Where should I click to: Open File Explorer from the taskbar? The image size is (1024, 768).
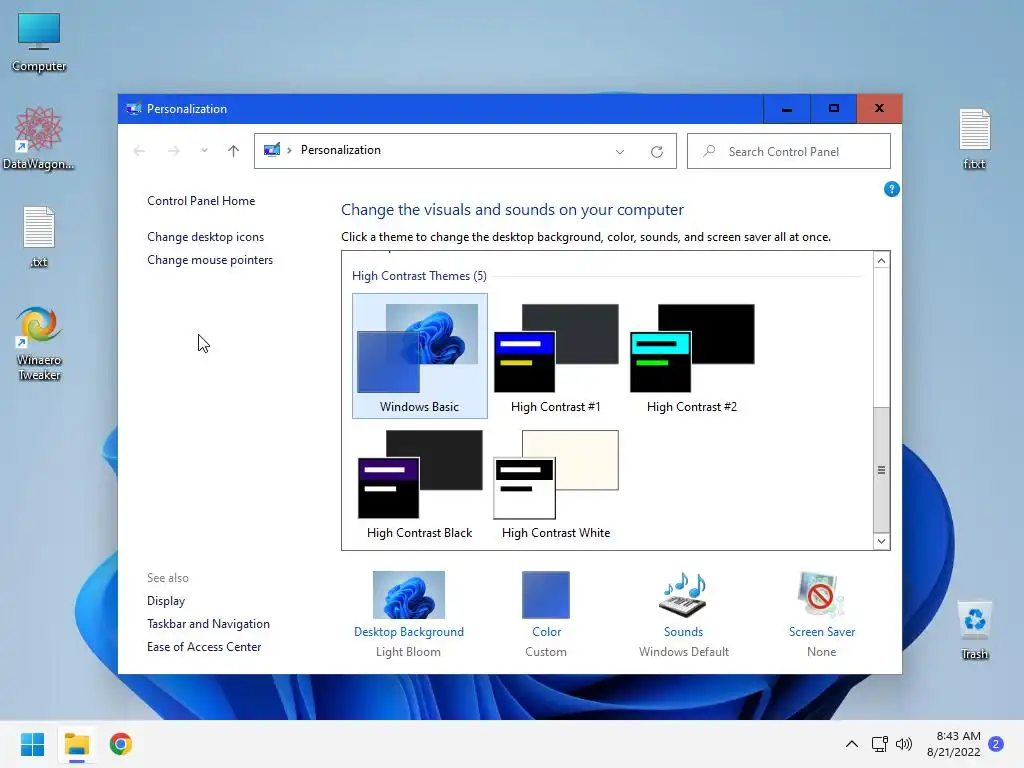coord(77,744)
